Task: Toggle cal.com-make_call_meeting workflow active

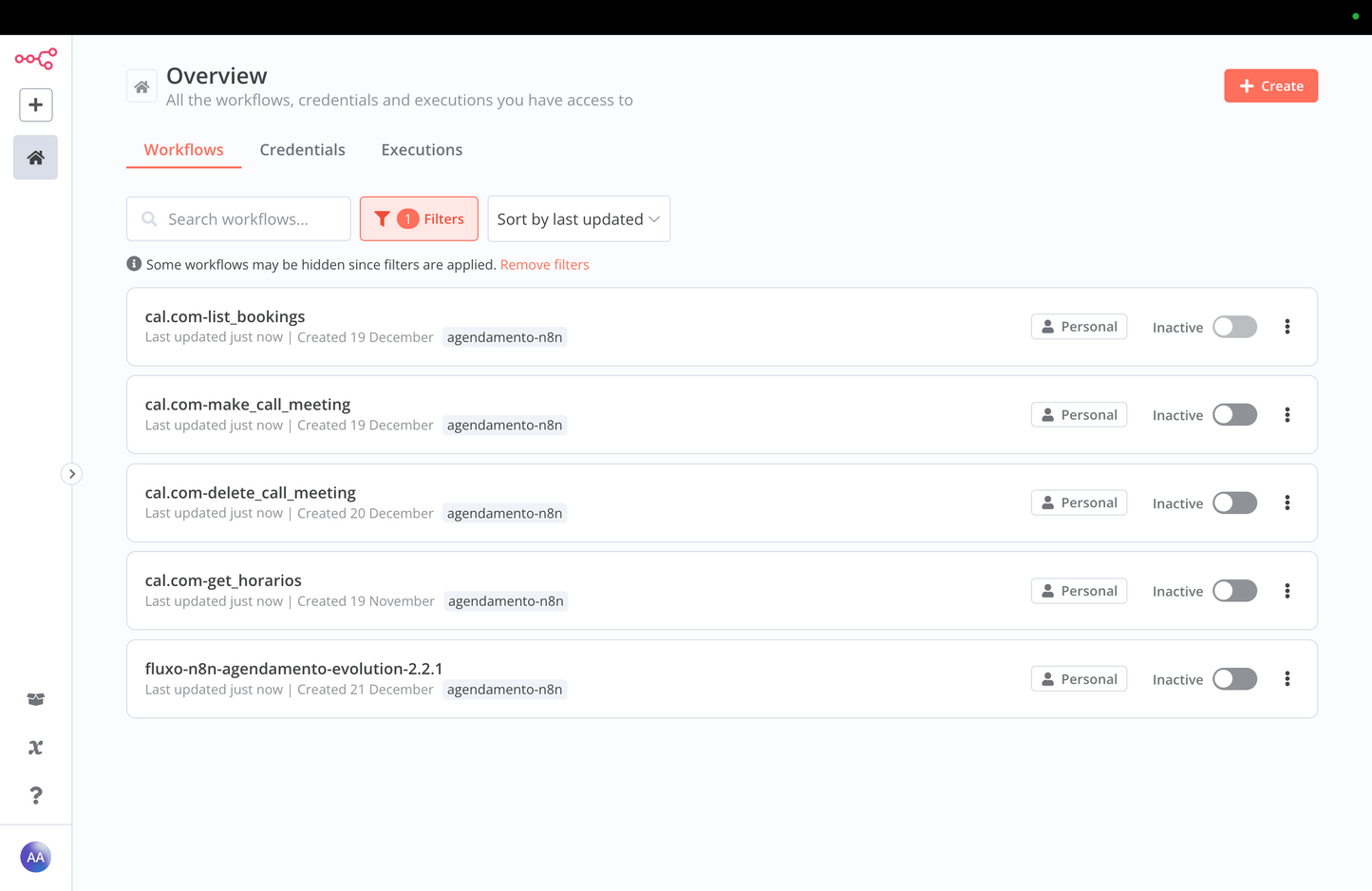Action: point(1234,415)
